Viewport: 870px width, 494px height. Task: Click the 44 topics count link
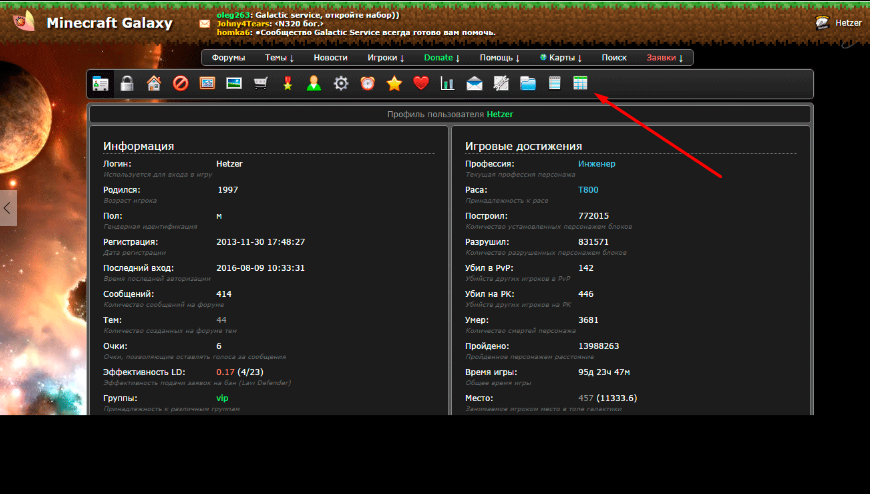[x=221, y=320]
